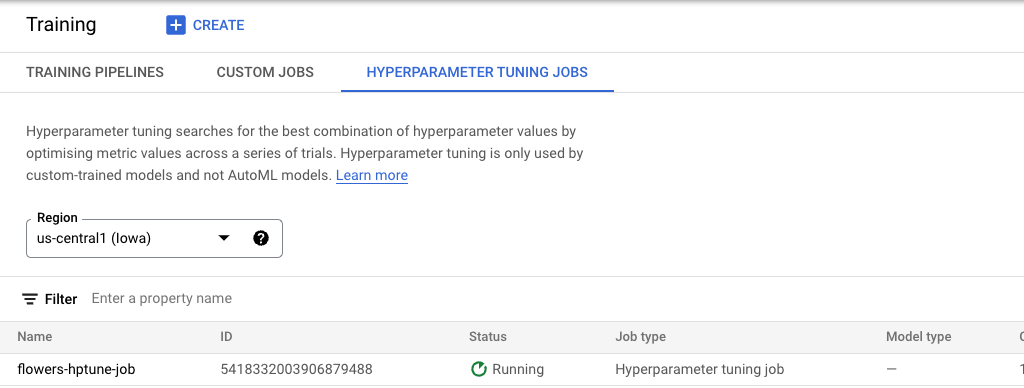Click the Filter property name input field
The height and width of the screenshot is (388, 1024).
point(161,299)
